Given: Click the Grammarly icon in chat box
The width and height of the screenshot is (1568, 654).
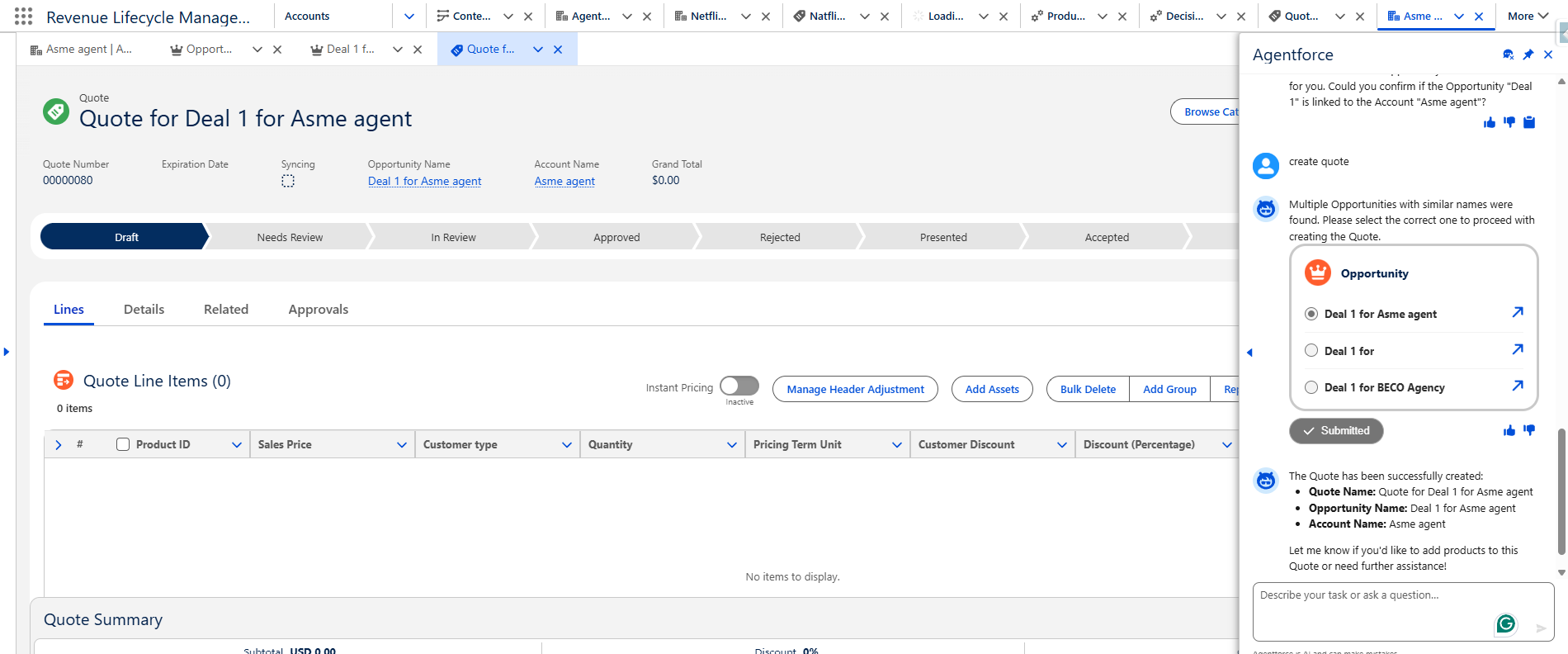Looking at the screenshot, I should point(1506,624).
